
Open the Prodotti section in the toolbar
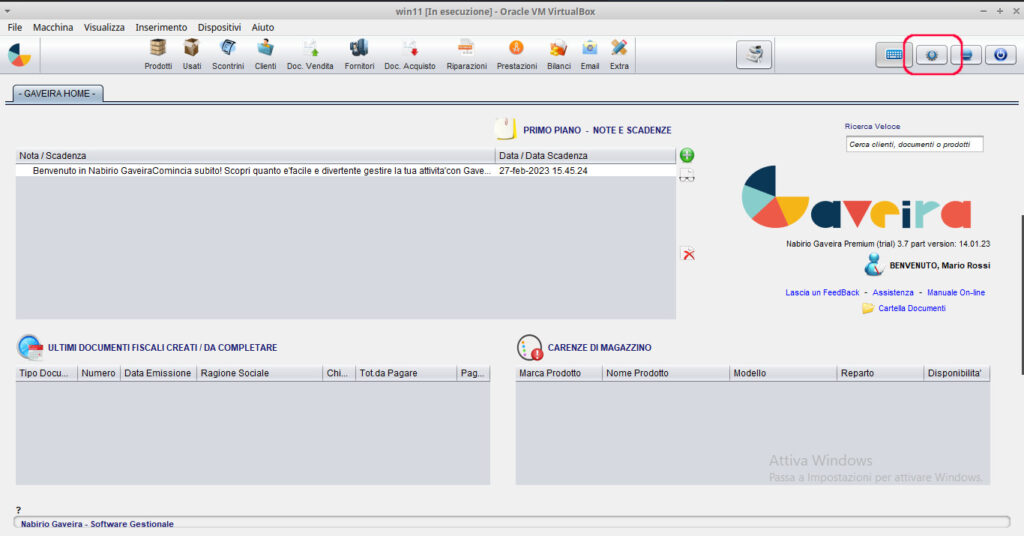[158, 54]
